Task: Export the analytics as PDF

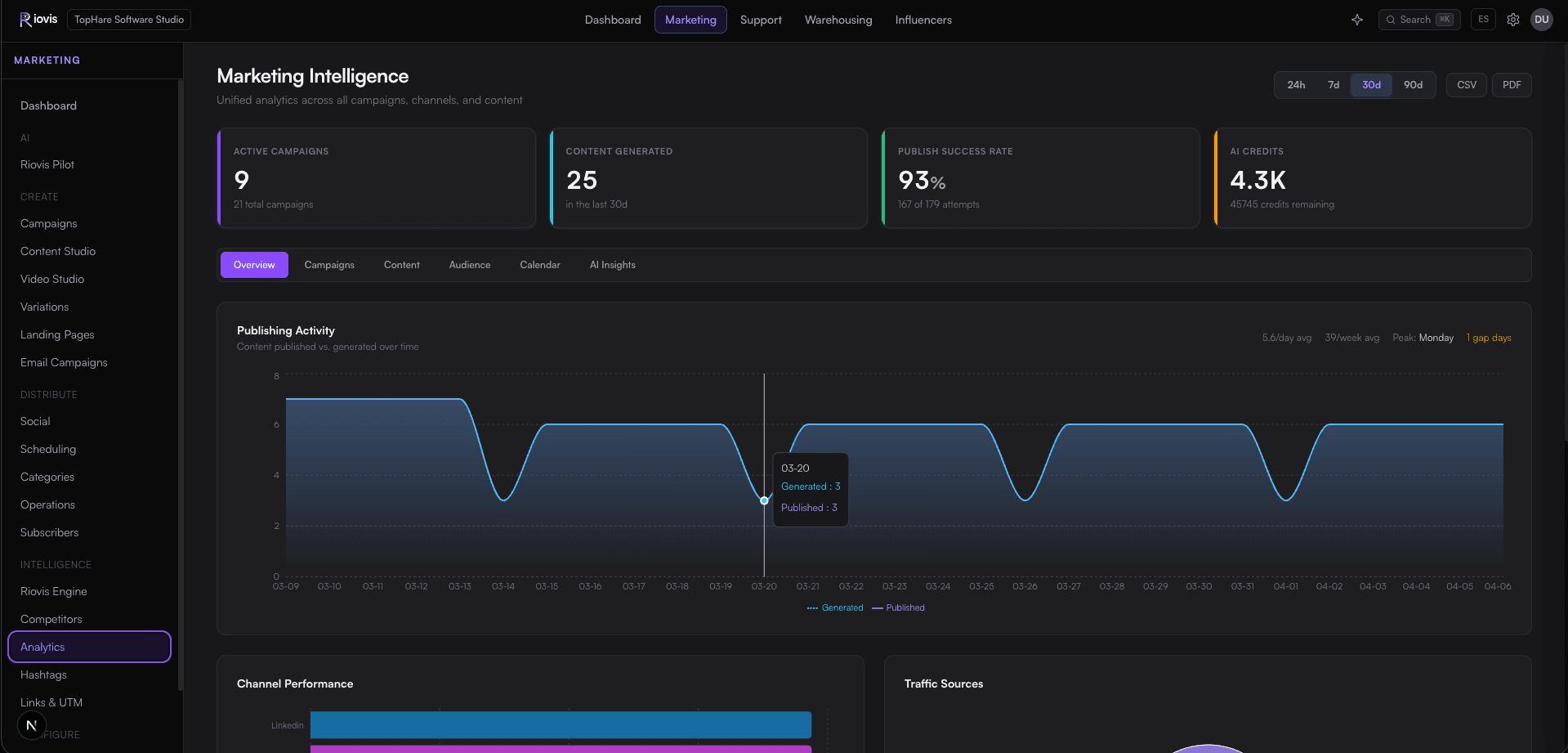Action: point(1512,85)
